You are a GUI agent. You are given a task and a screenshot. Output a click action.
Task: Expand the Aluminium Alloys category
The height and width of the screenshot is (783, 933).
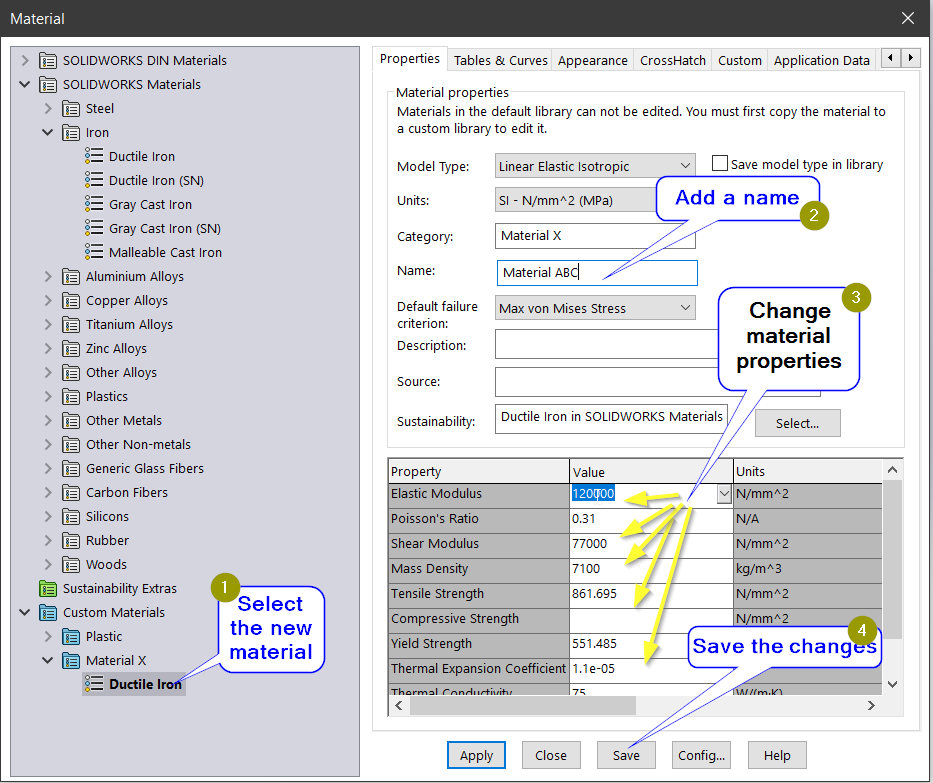pyautogui.click(x=48, y=276)
